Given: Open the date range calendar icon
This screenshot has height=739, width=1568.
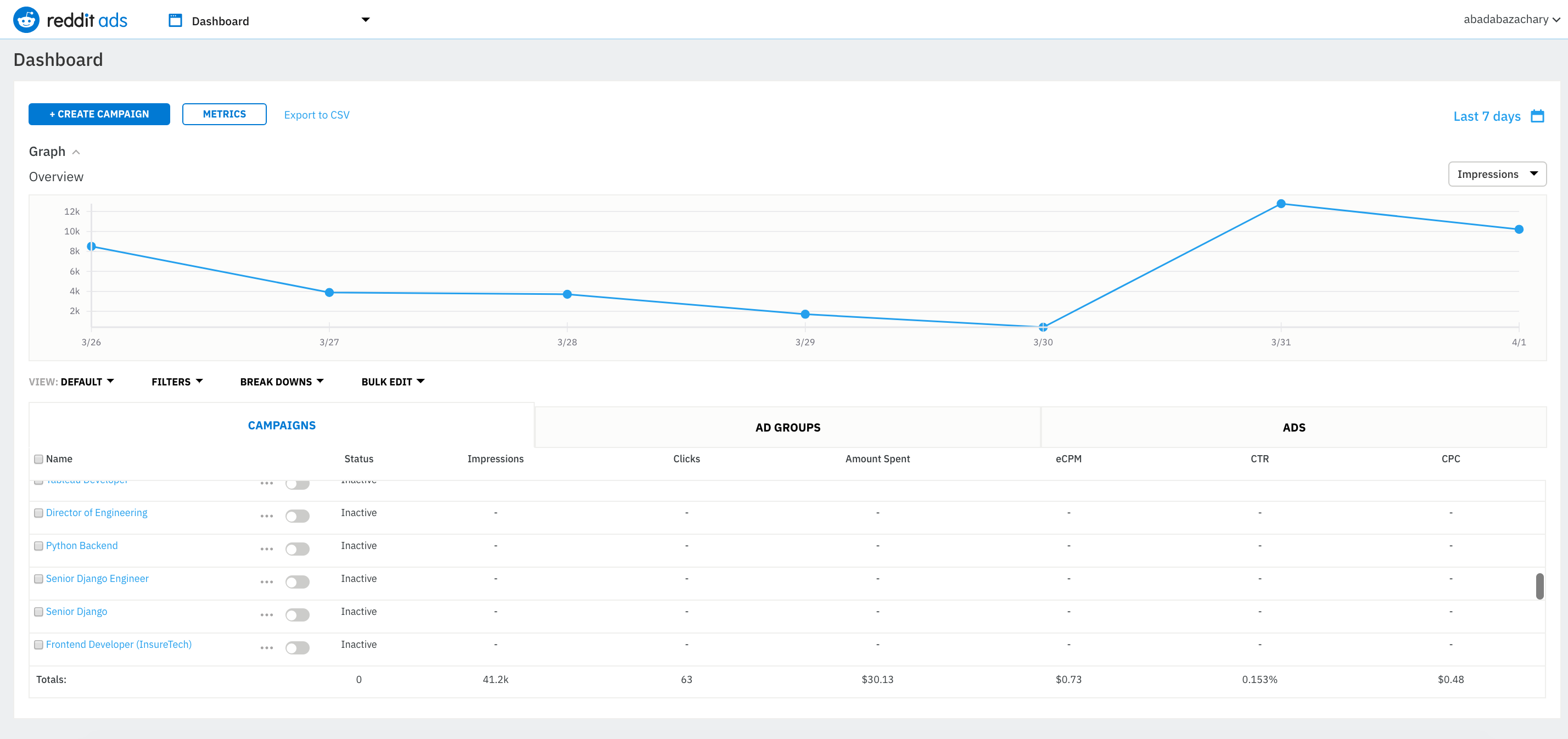Looking at the screenshot, I should pyautogui.click(x=1538, y=116).
